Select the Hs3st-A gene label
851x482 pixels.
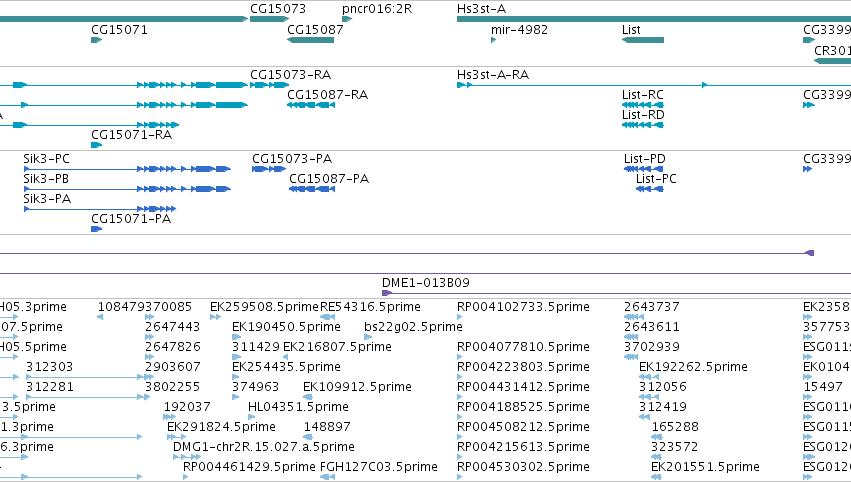[x=481, y=9]
